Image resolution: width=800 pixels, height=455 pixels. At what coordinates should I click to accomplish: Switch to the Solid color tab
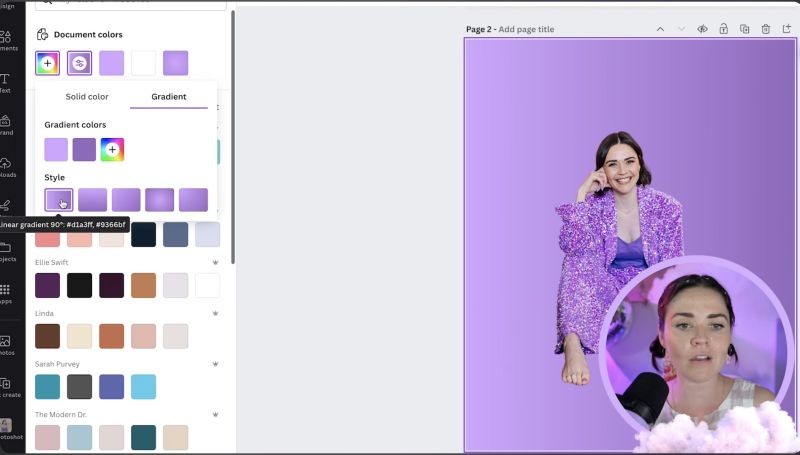click(x=87, y=96)
